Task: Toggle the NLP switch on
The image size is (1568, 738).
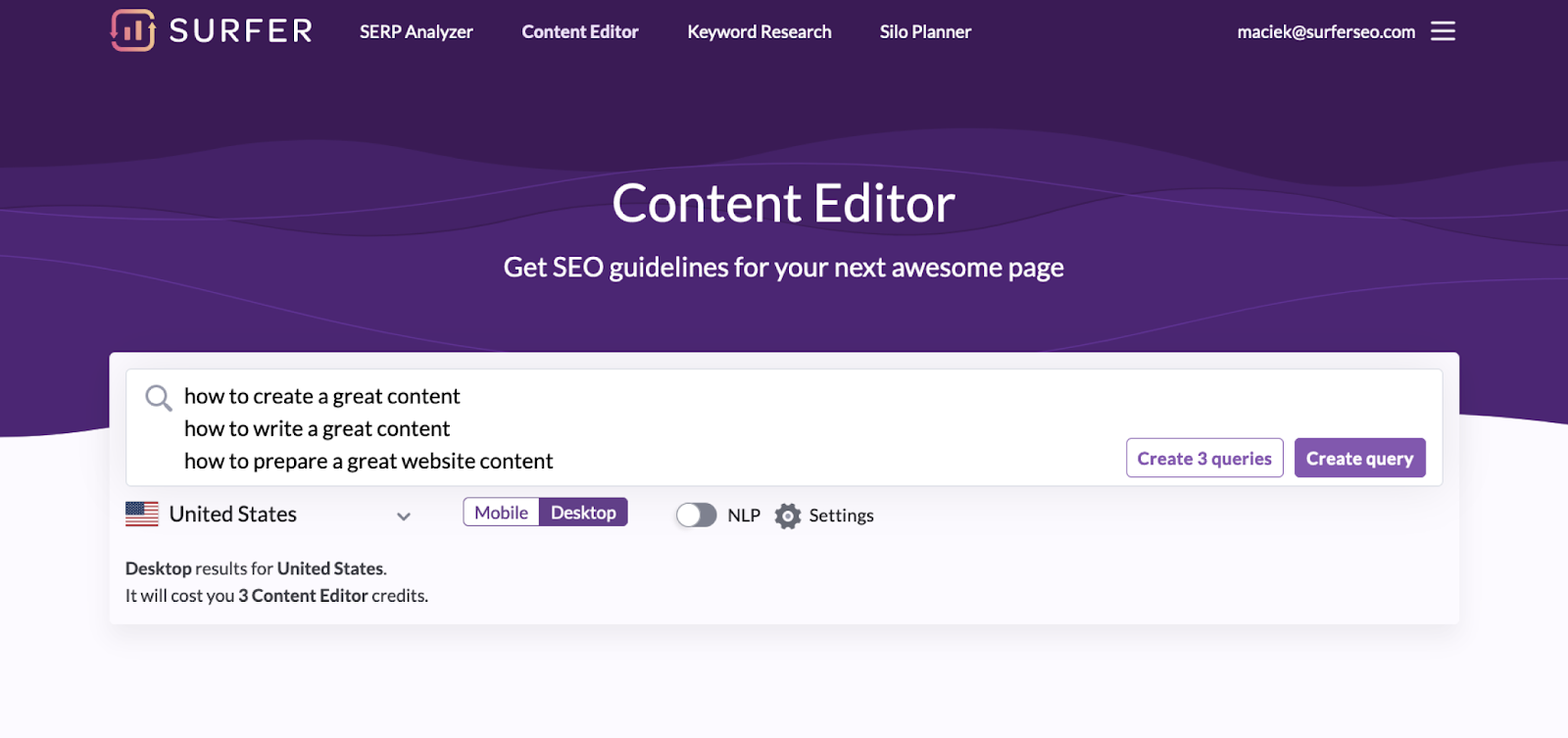Action: point(697,515)
